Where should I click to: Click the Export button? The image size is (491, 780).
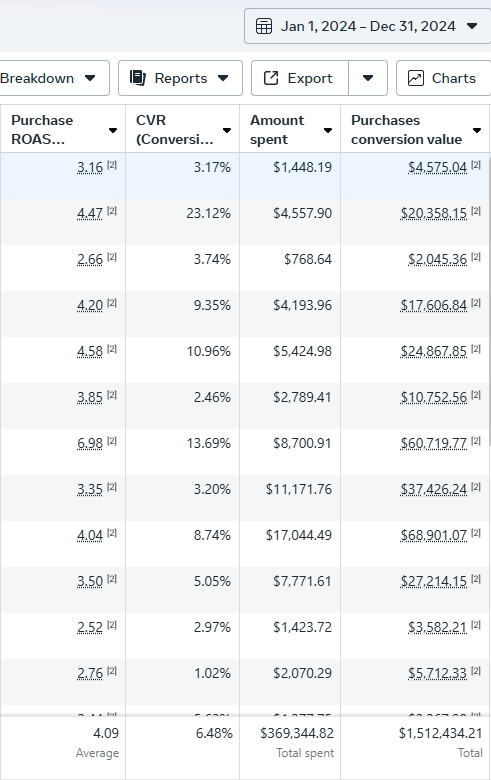(x=300, y=78)
